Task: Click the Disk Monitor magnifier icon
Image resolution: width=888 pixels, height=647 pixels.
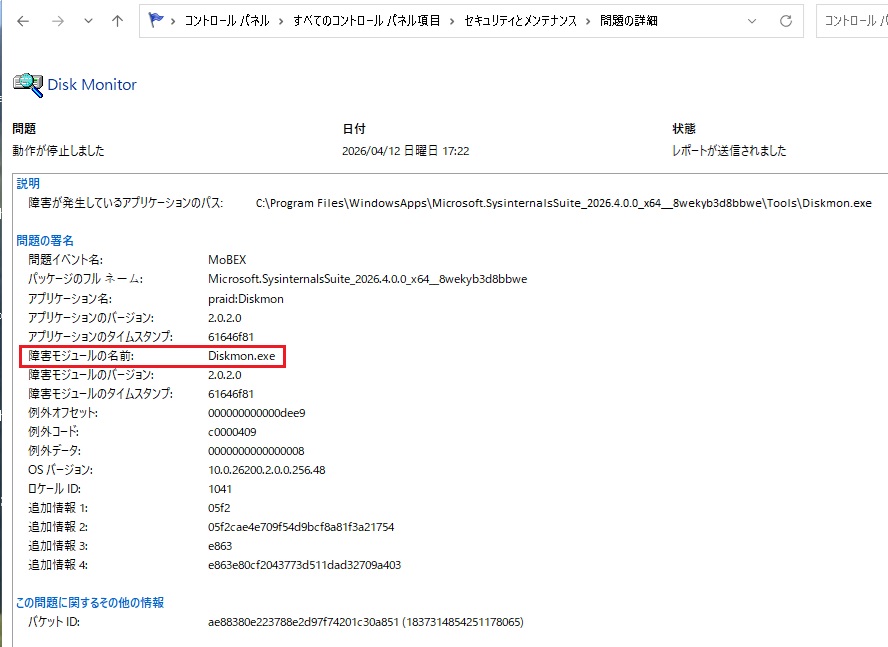Action: pos(28,85)
